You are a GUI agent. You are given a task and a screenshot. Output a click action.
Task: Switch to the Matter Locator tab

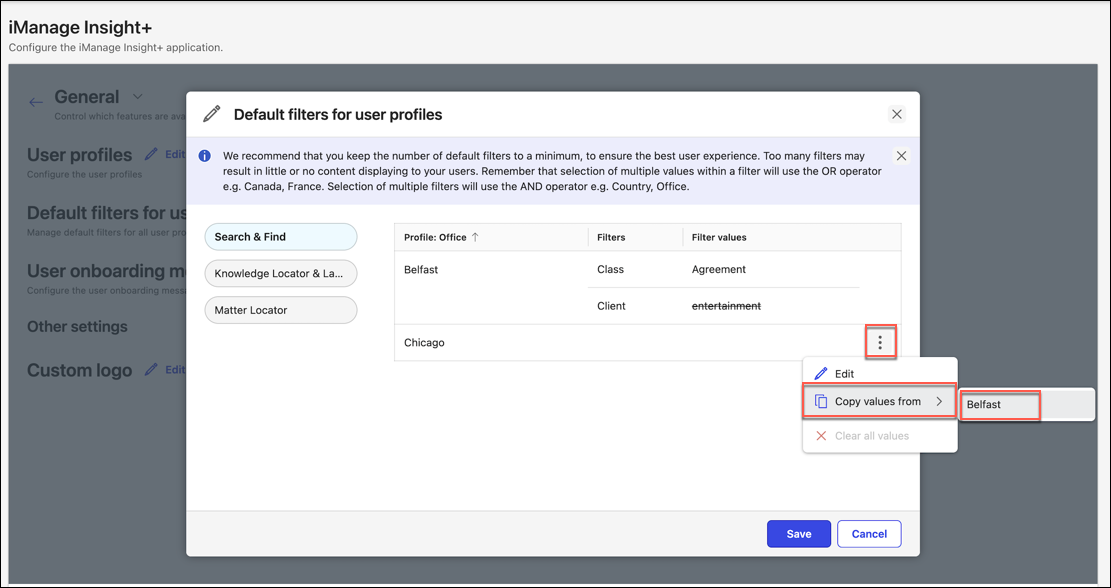pyautogui.click(x=281, y=310)
